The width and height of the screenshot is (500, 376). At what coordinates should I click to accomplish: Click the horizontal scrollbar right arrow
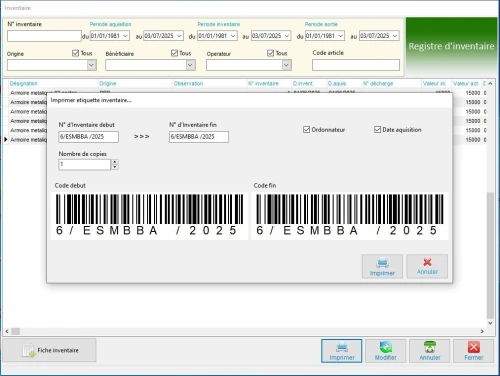coord(482,331)
